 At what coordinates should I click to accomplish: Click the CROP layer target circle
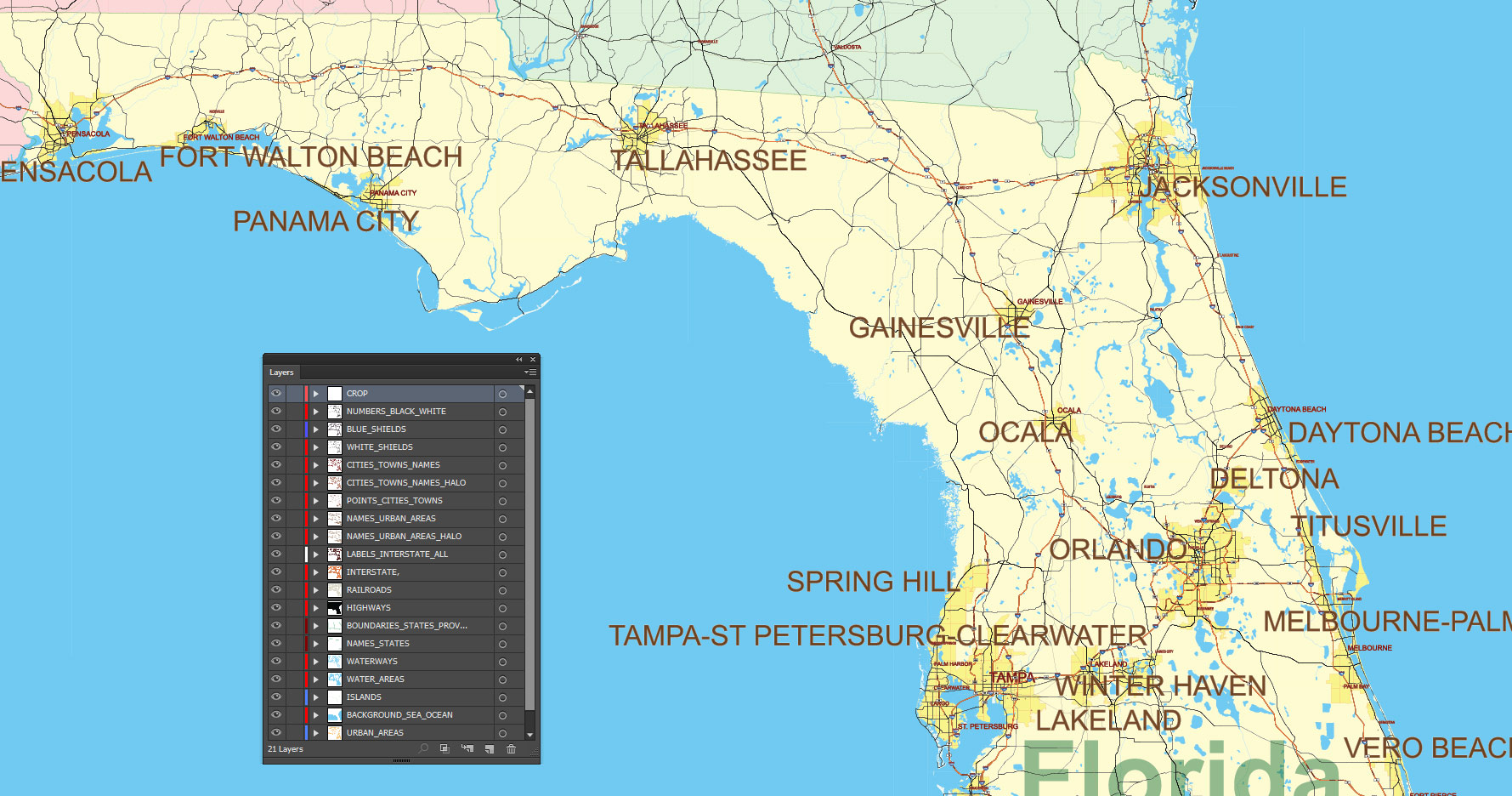(502, 394)
